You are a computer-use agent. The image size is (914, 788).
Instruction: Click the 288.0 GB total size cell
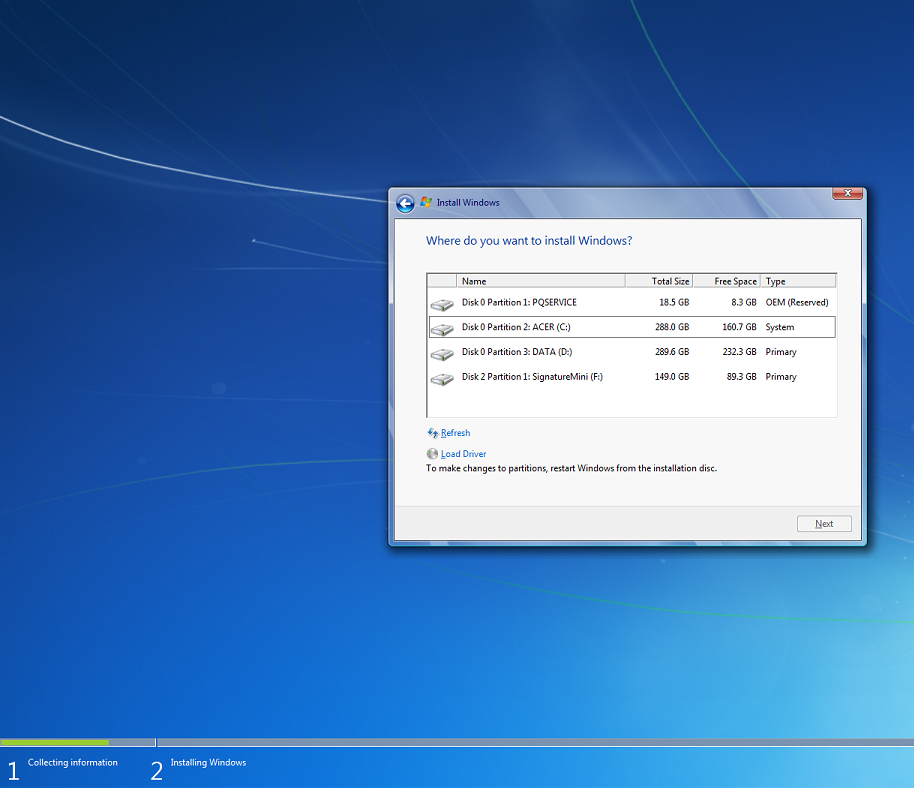[x=672, y=327]
